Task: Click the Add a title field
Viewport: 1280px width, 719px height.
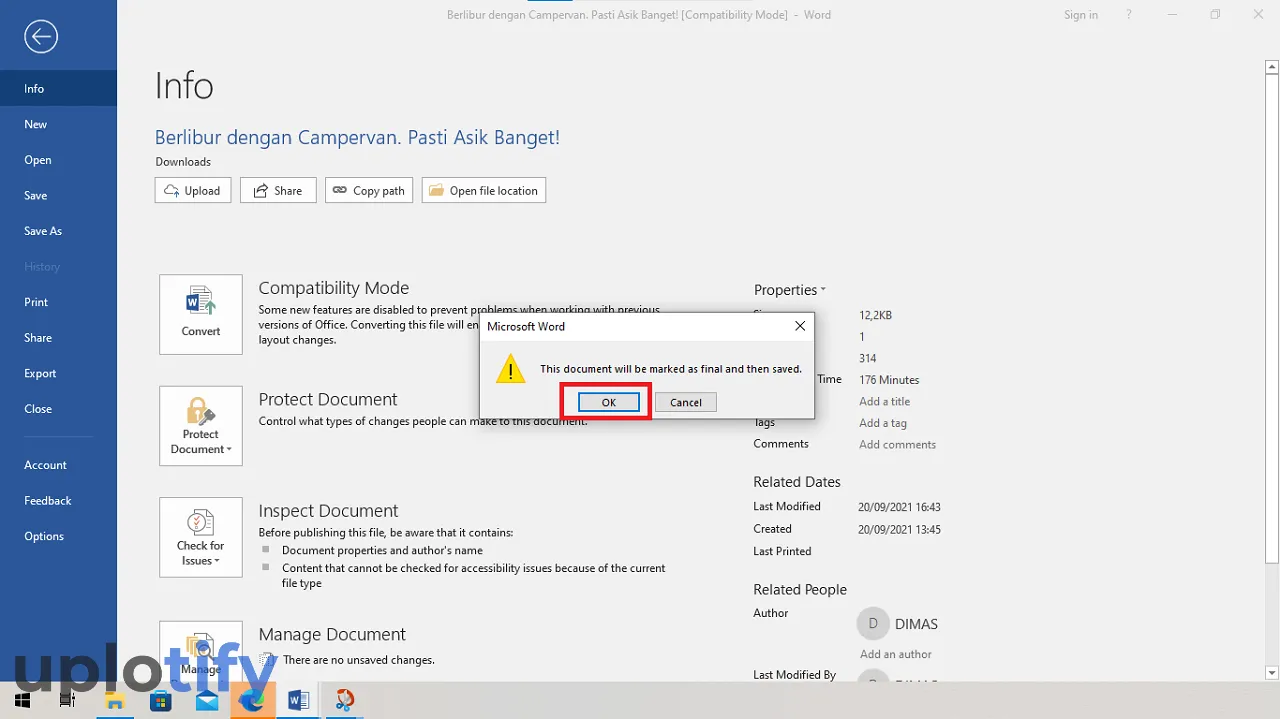Action: click(885, 401)
